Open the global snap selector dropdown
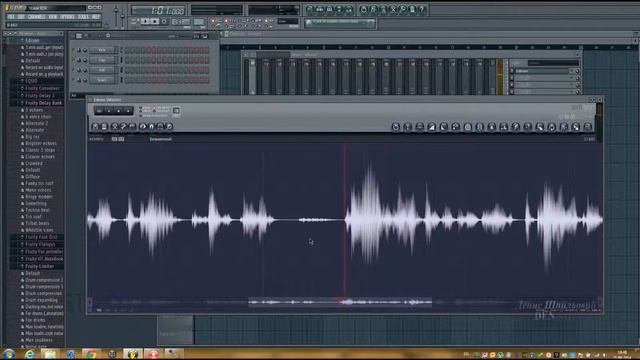 [x=288, y=21]
